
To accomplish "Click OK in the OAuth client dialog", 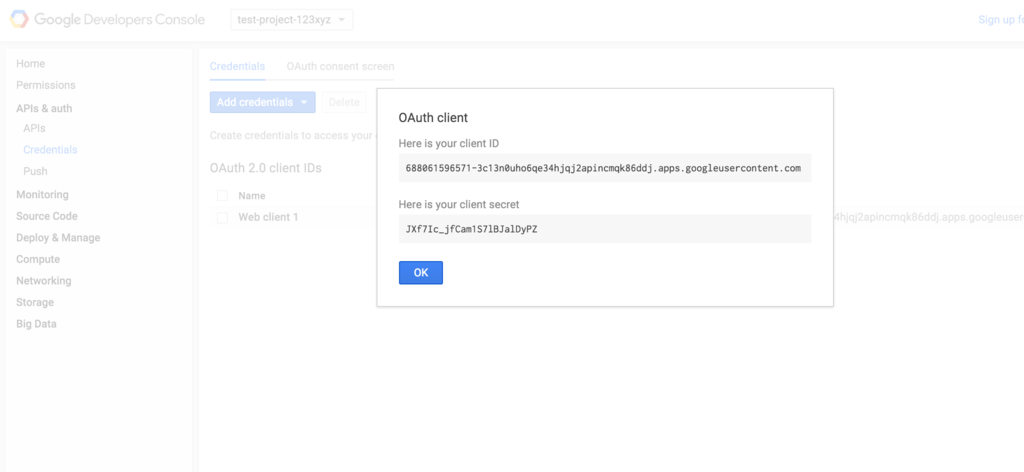I will pyautogui.click(x=420, y=273).
